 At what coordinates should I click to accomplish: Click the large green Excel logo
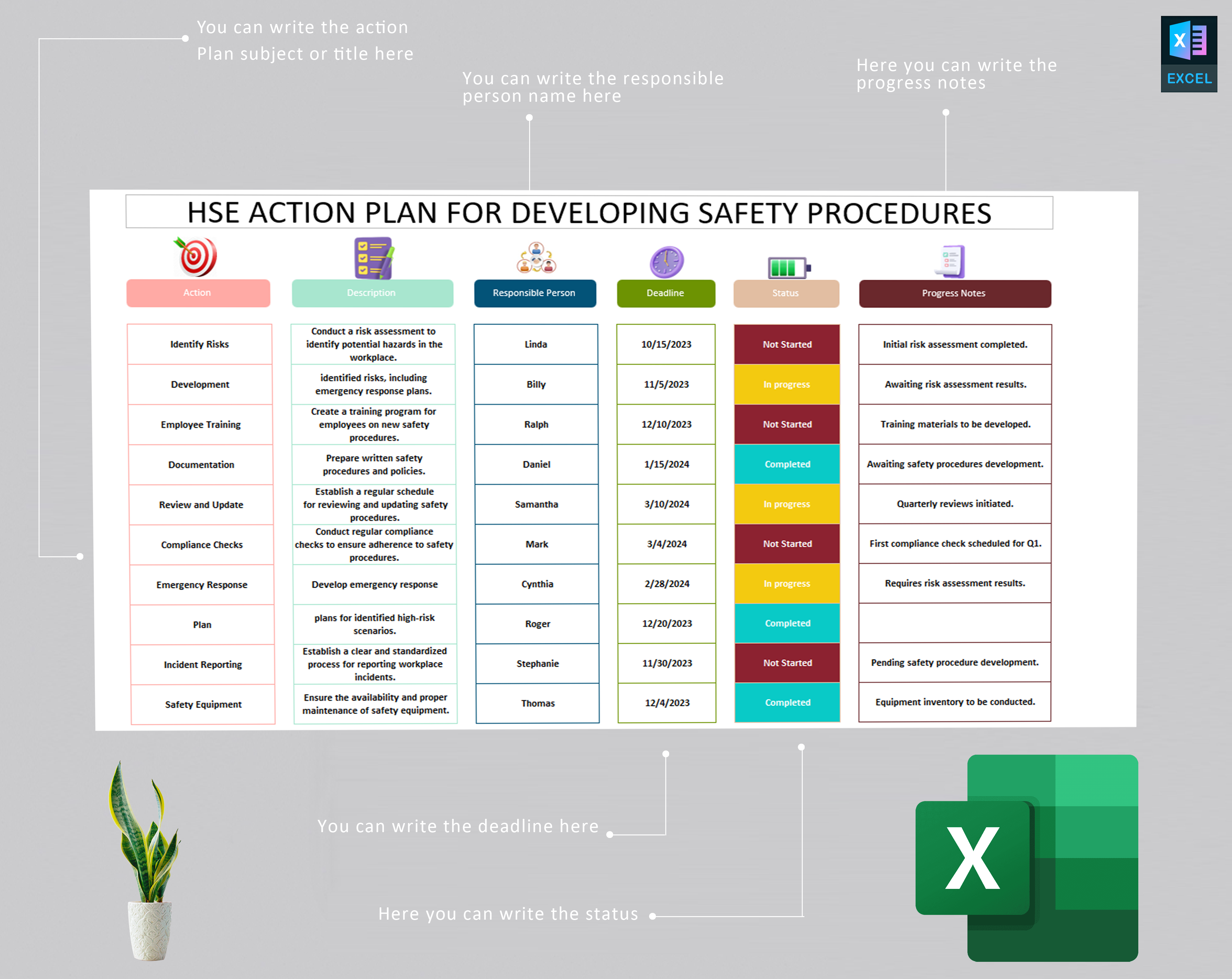pos(1026,858)
